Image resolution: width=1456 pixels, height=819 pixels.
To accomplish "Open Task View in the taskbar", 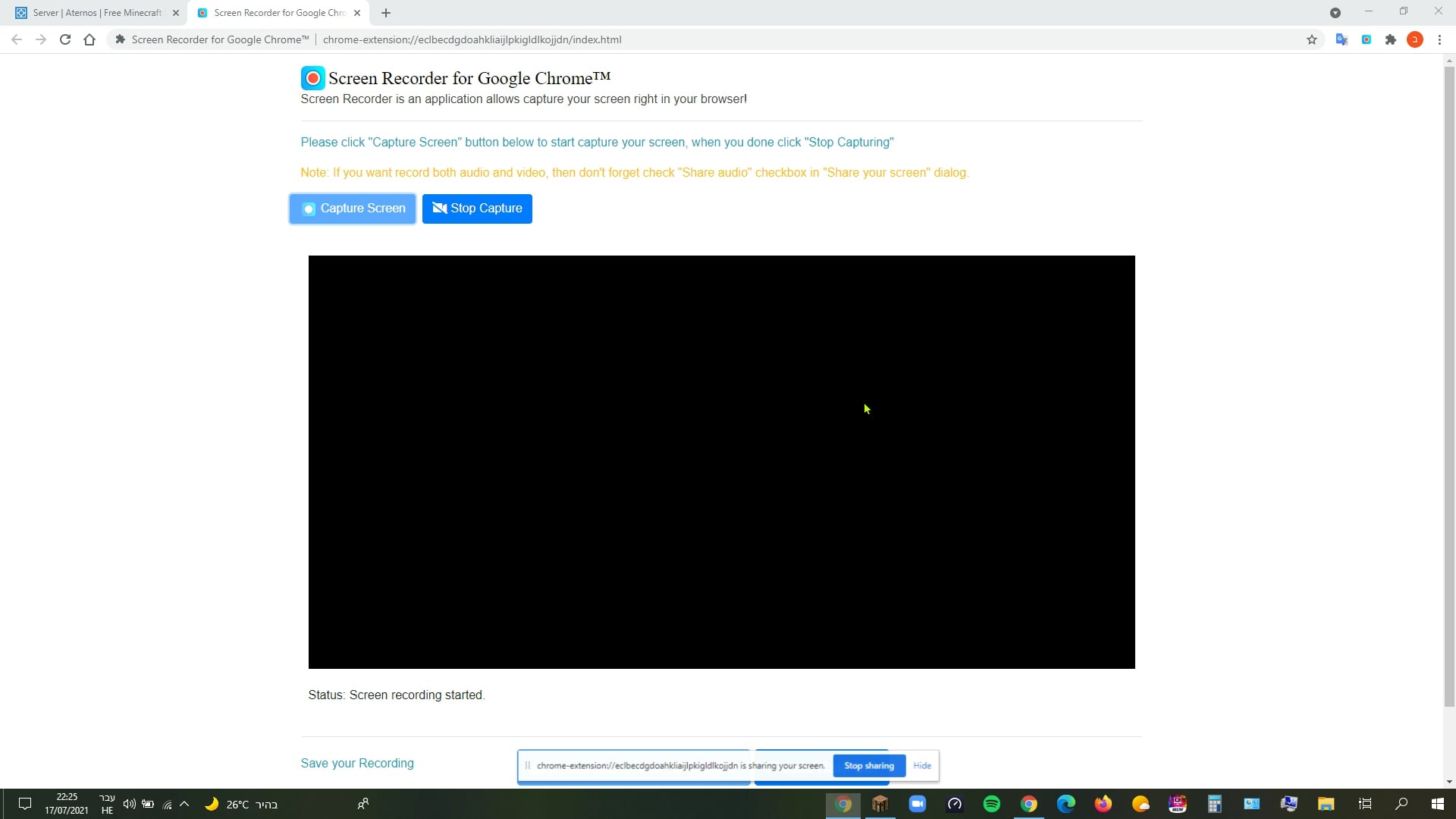I will point(1365,804).
